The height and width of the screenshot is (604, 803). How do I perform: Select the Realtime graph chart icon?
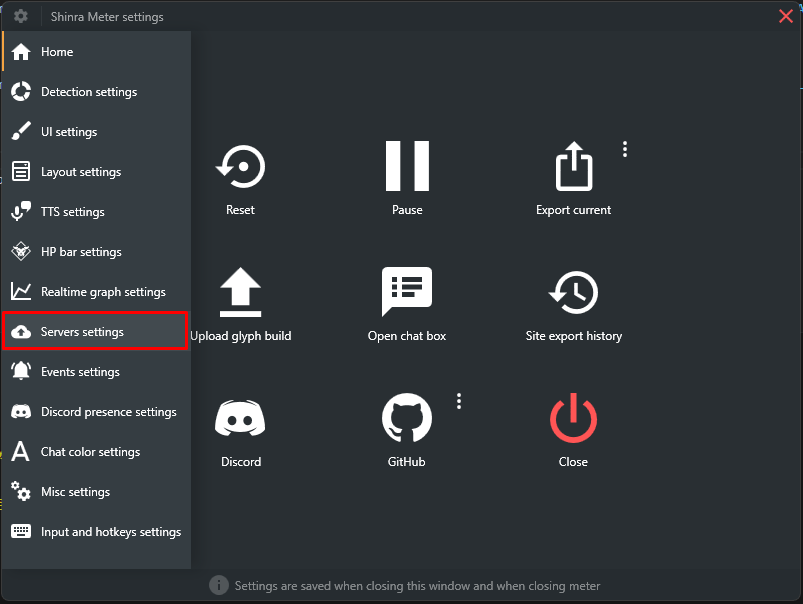20,291
